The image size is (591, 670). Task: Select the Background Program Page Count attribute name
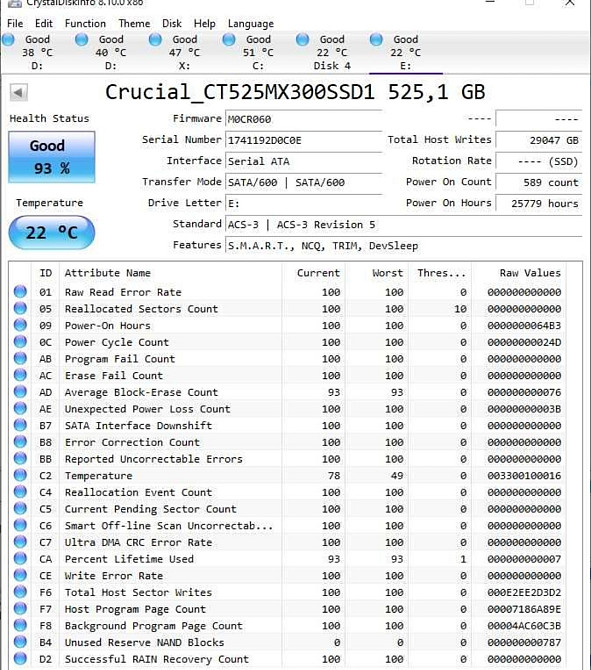[153, 626]
